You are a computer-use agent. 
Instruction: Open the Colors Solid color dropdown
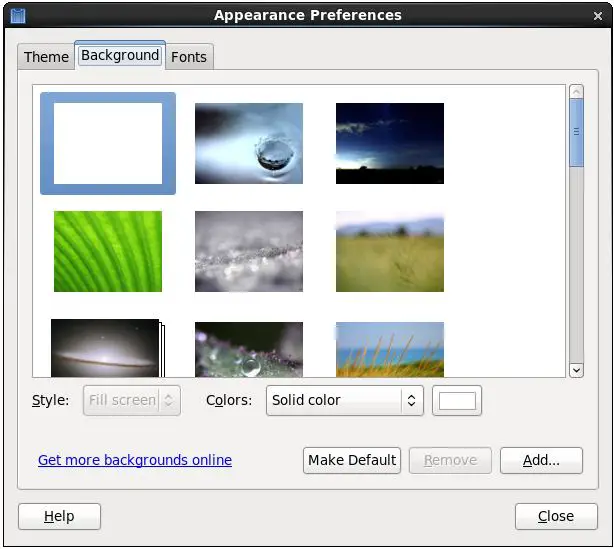[345, 400]
